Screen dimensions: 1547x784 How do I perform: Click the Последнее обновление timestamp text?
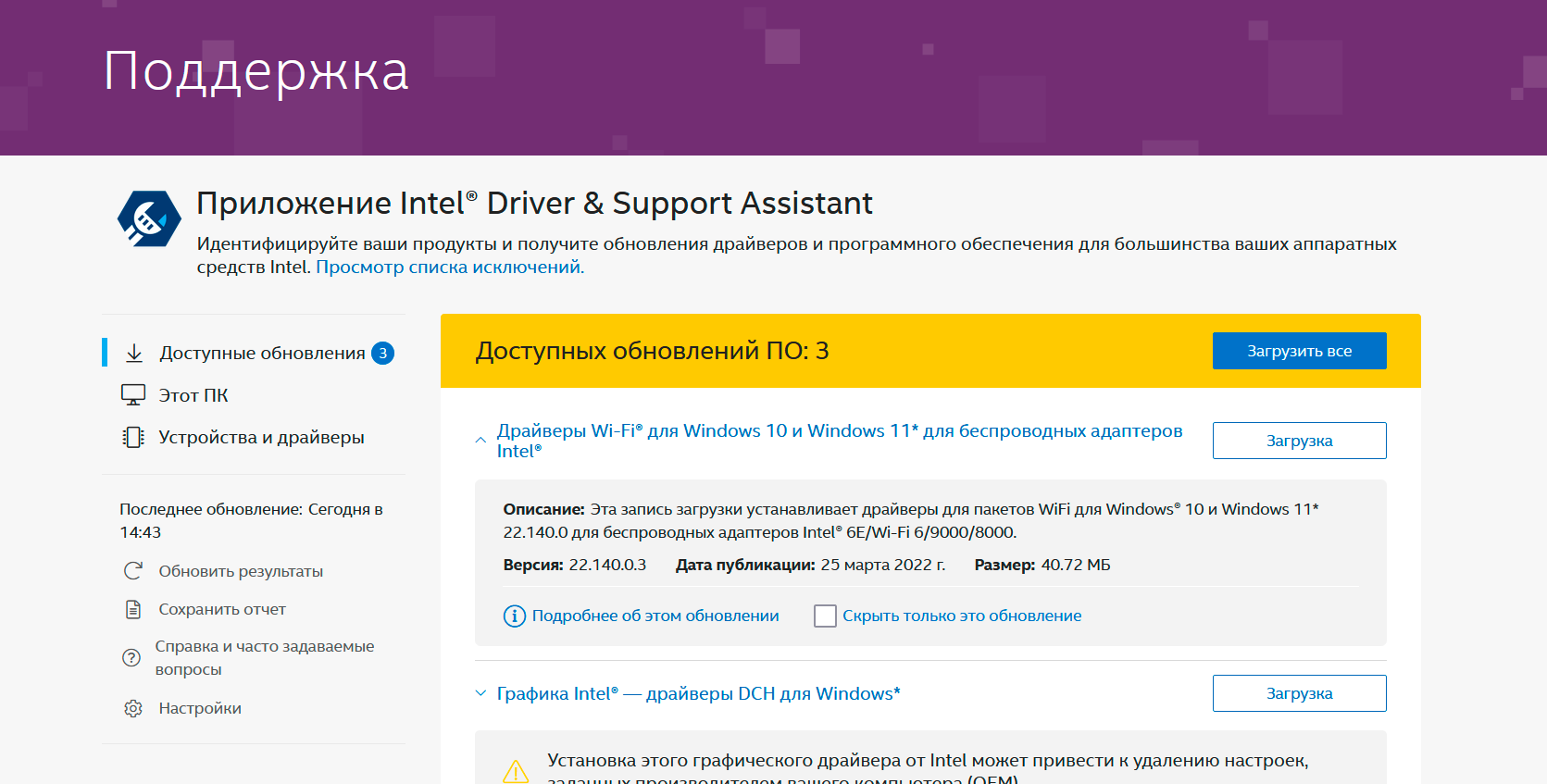pos(251,520)
